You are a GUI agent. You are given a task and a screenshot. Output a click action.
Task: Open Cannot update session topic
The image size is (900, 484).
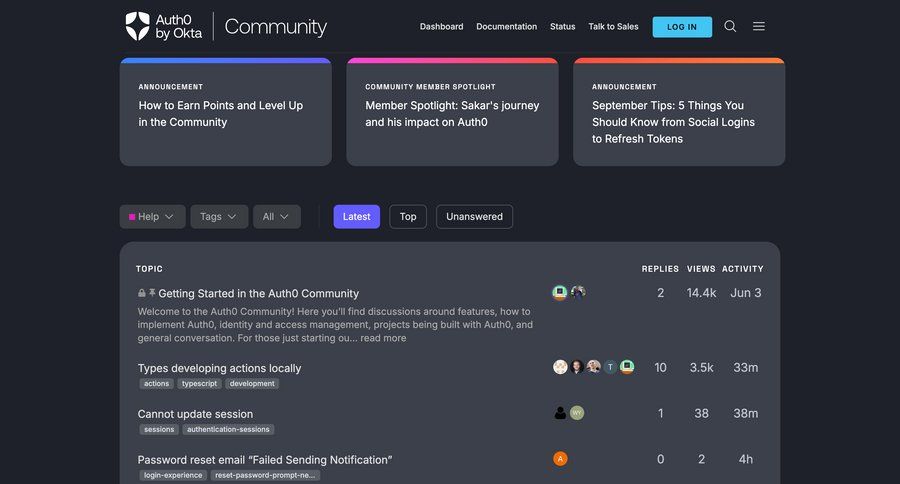[x=195, y=414]
